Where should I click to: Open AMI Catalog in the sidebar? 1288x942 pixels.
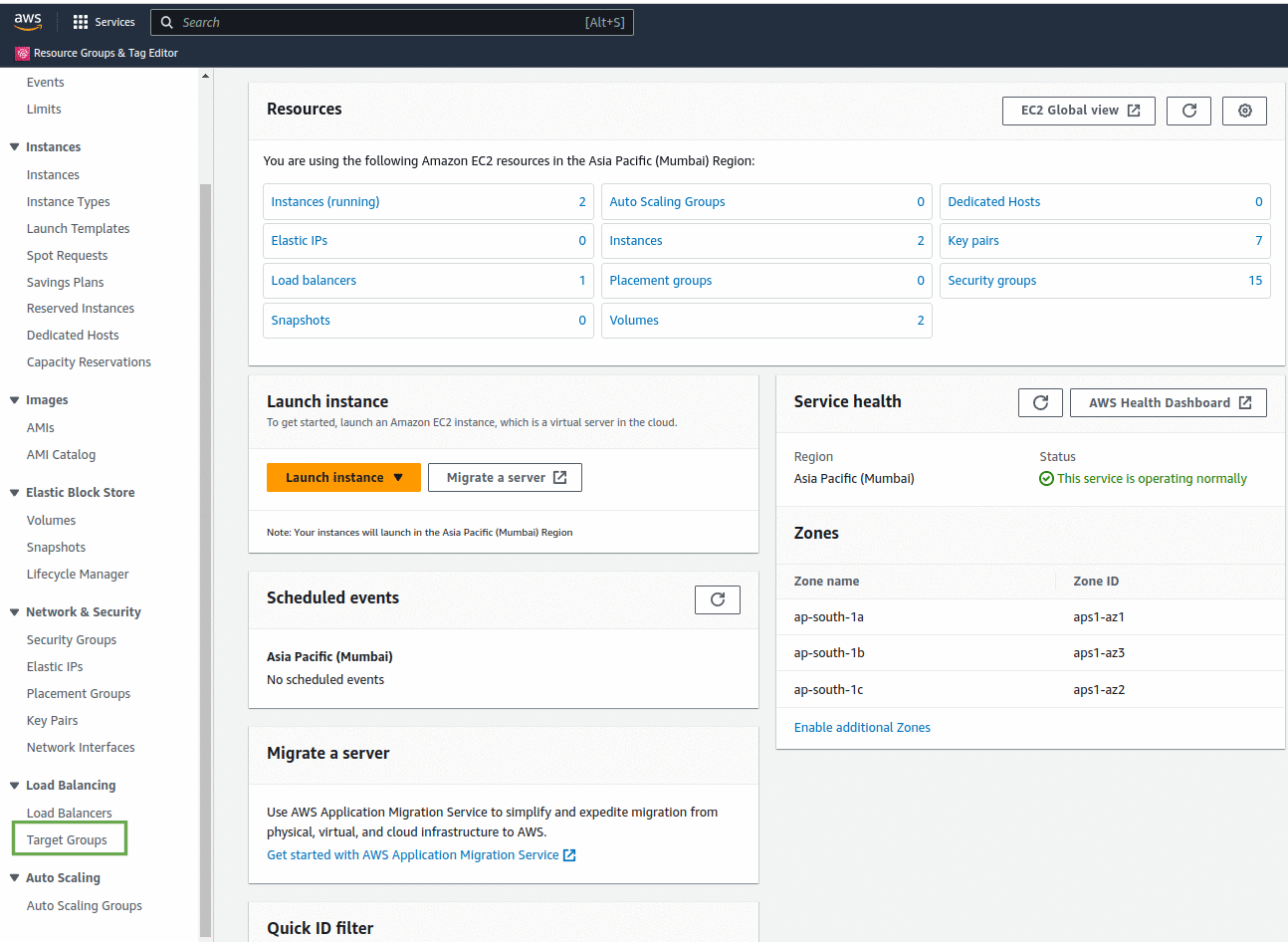(x=61, y=454)
